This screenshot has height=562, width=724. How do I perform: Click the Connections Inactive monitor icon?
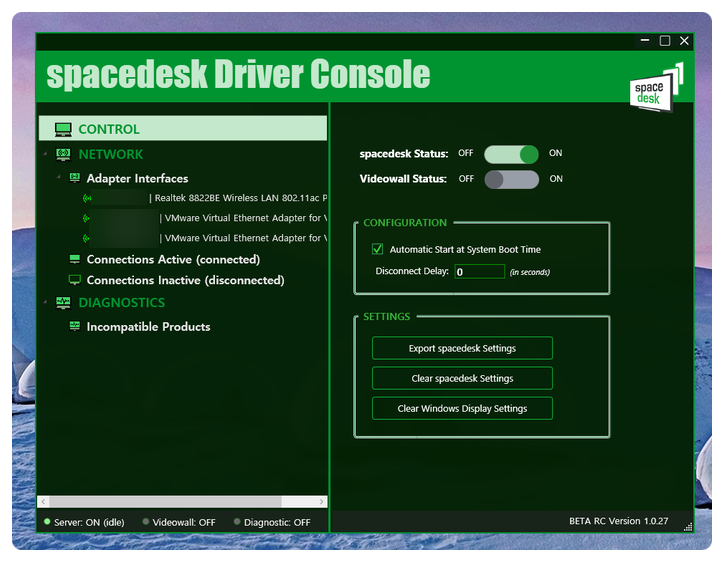coord(75,280)
